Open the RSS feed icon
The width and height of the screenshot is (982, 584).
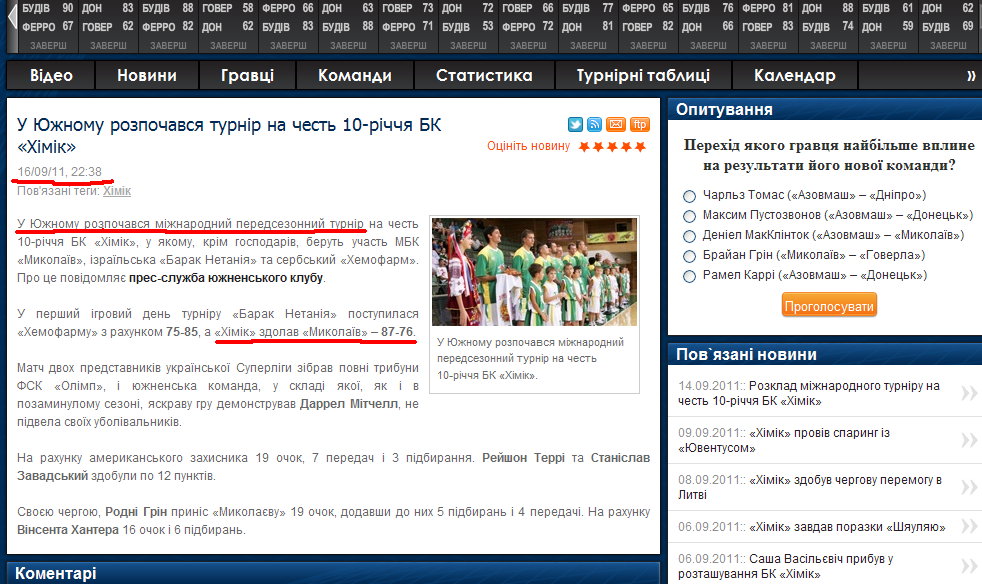click(594, 124)
